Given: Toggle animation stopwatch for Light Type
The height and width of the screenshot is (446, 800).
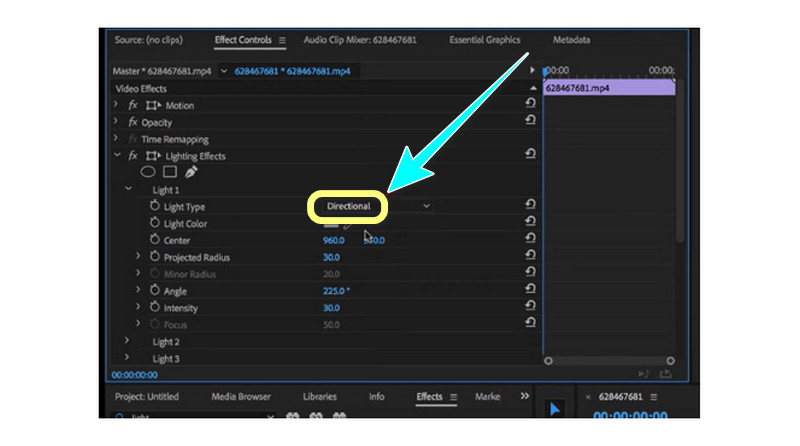Looking at the screenshot, I should tap(154, 206).
